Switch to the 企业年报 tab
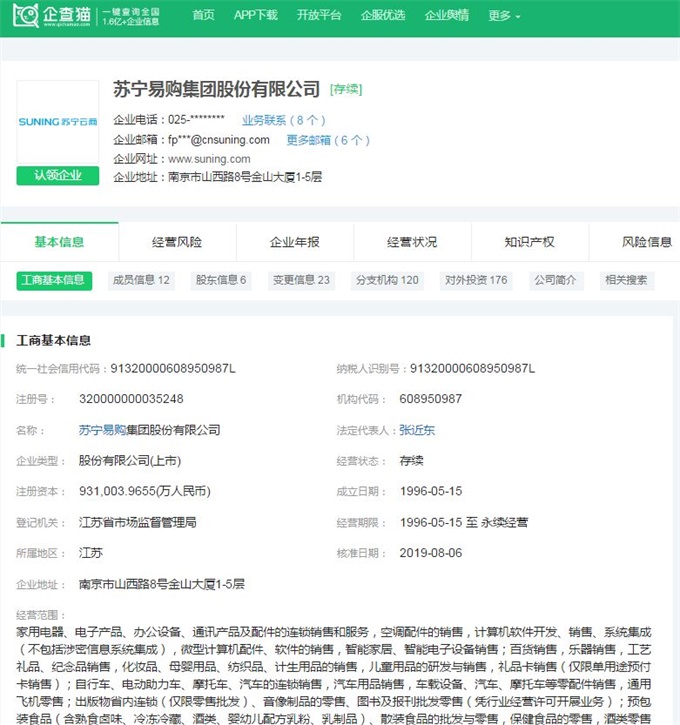The width and height of the screenshot is (680, 725). tap(294, 242)
